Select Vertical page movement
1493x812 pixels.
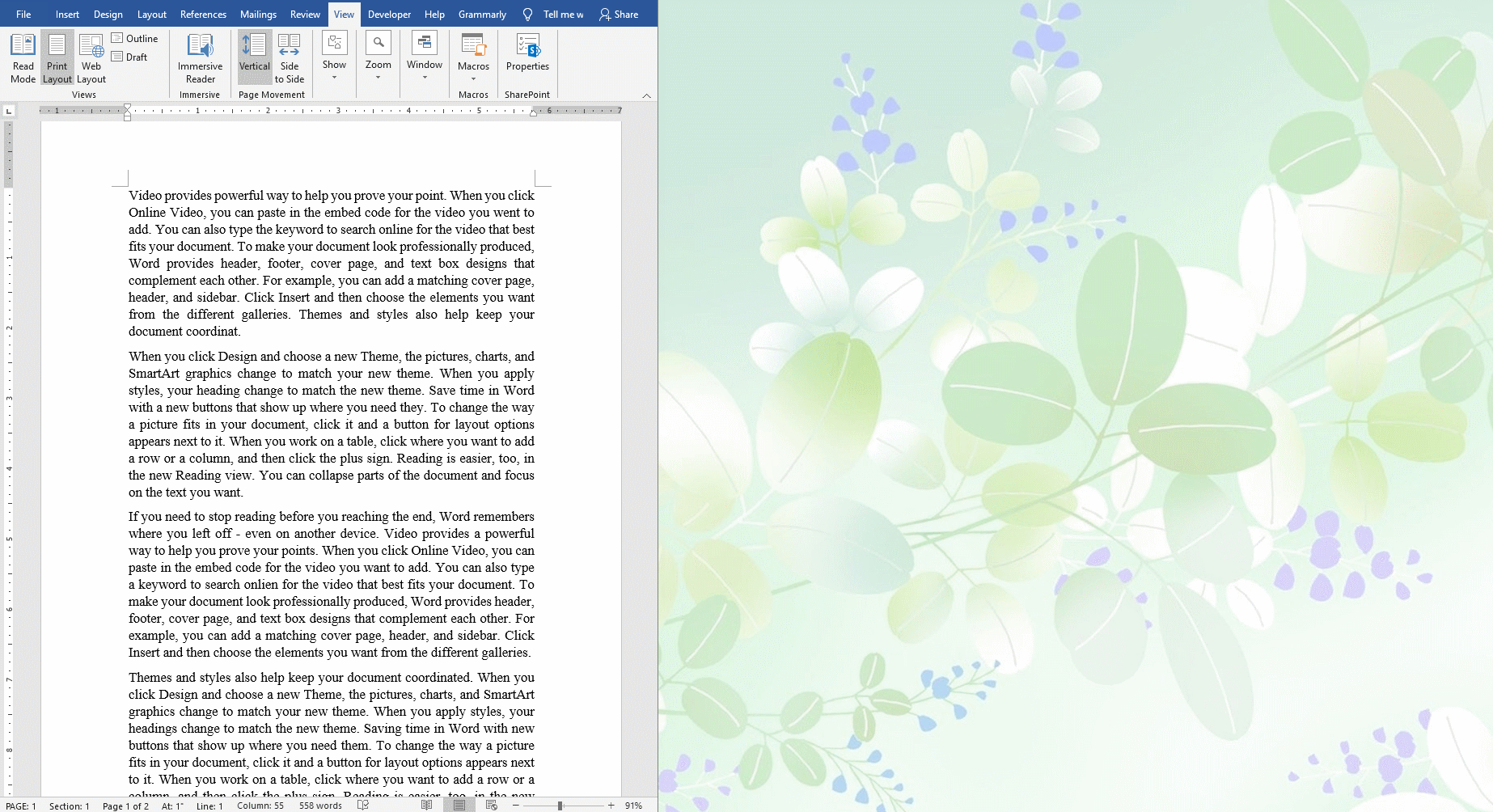pos(255,58)
